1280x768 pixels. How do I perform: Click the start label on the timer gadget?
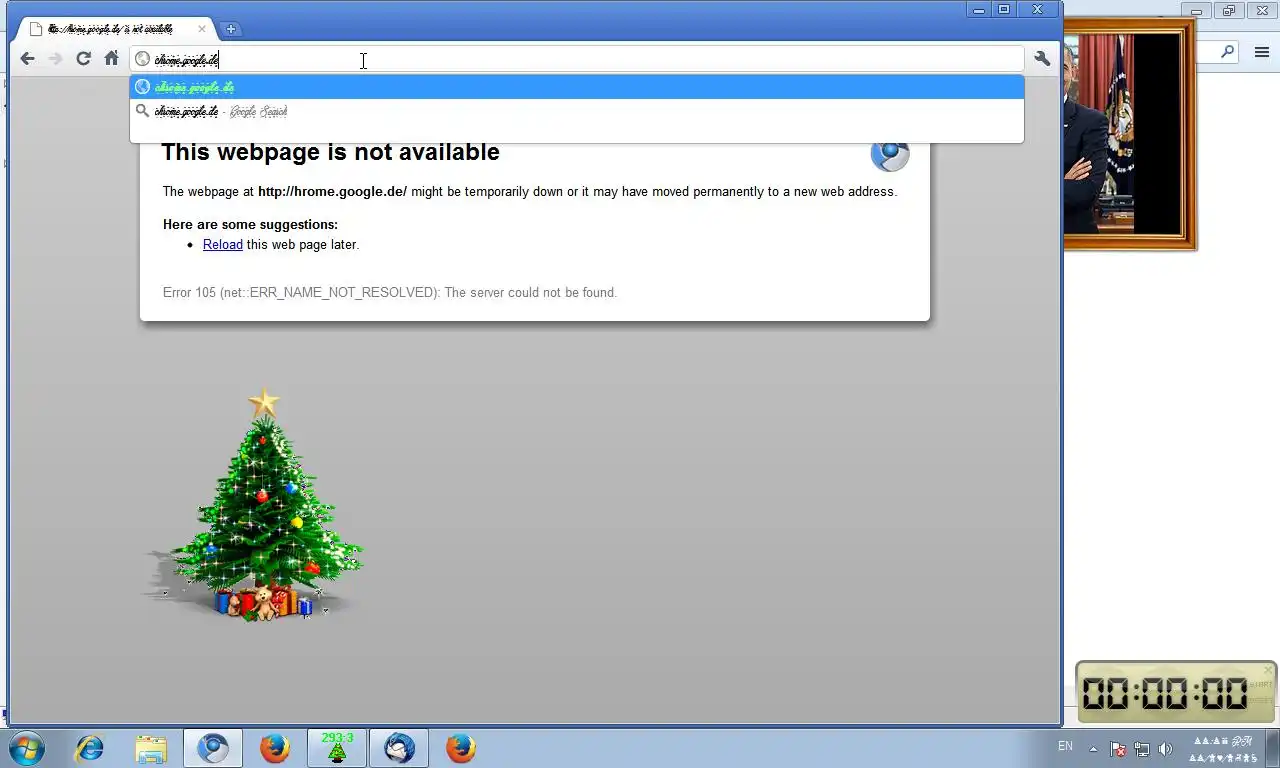[x=1261, y=684]
